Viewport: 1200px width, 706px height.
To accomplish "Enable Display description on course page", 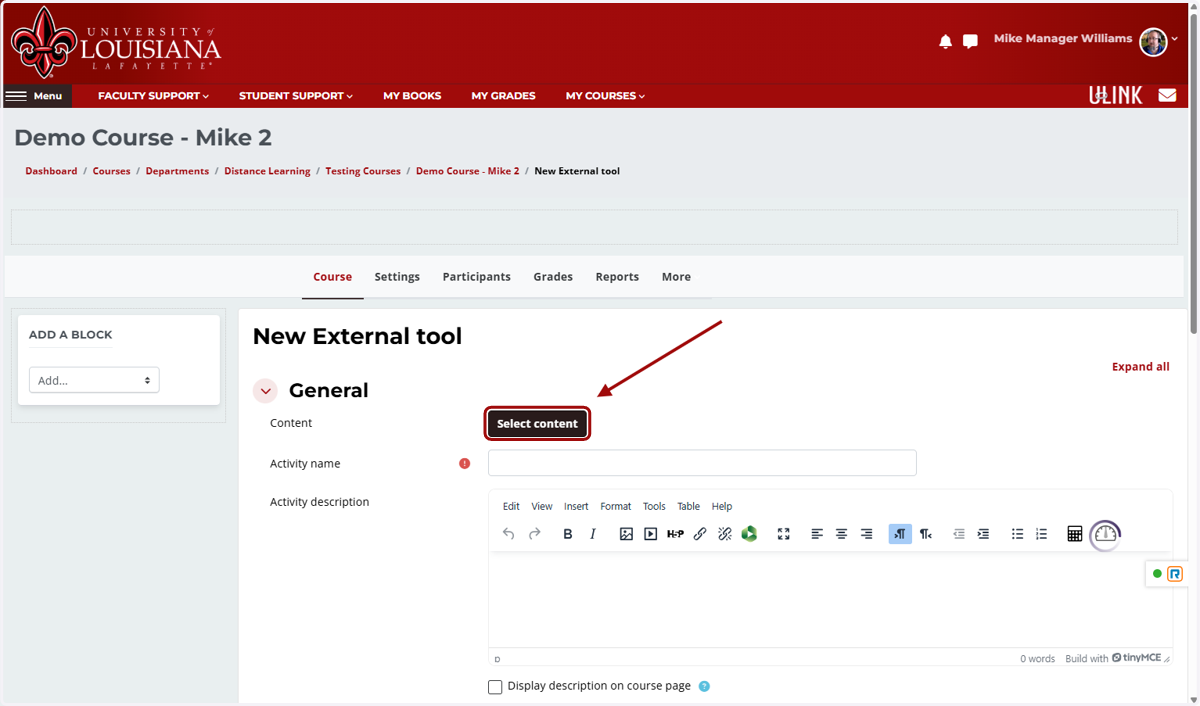I will 495,687.
